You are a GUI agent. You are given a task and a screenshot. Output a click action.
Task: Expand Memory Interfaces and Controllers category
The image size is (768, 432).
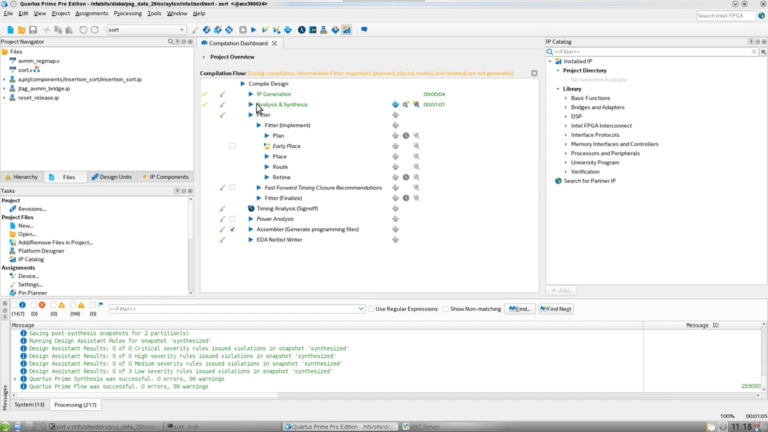tap(566, 144)
